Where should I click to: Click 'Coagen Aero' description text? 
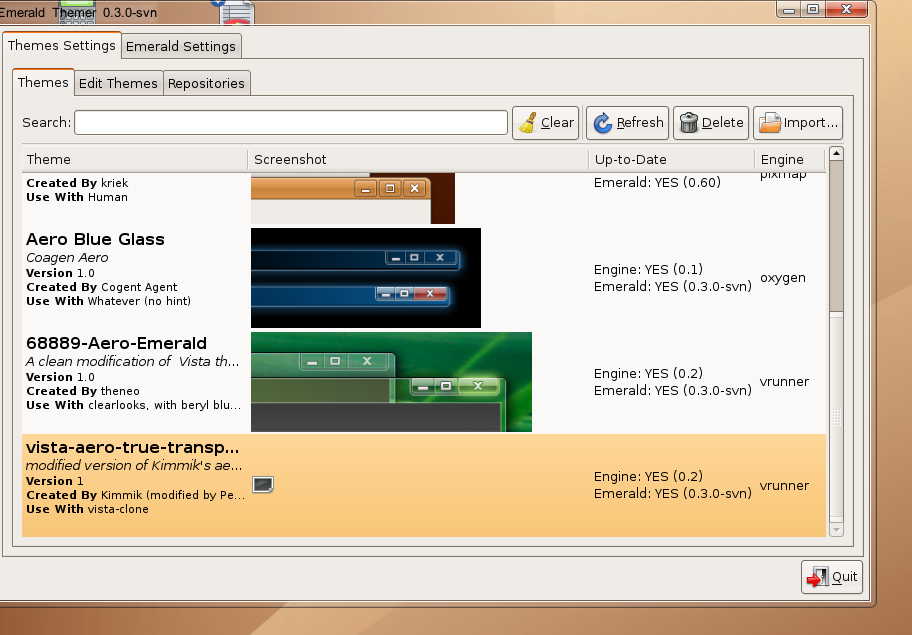tap(67, 258)
